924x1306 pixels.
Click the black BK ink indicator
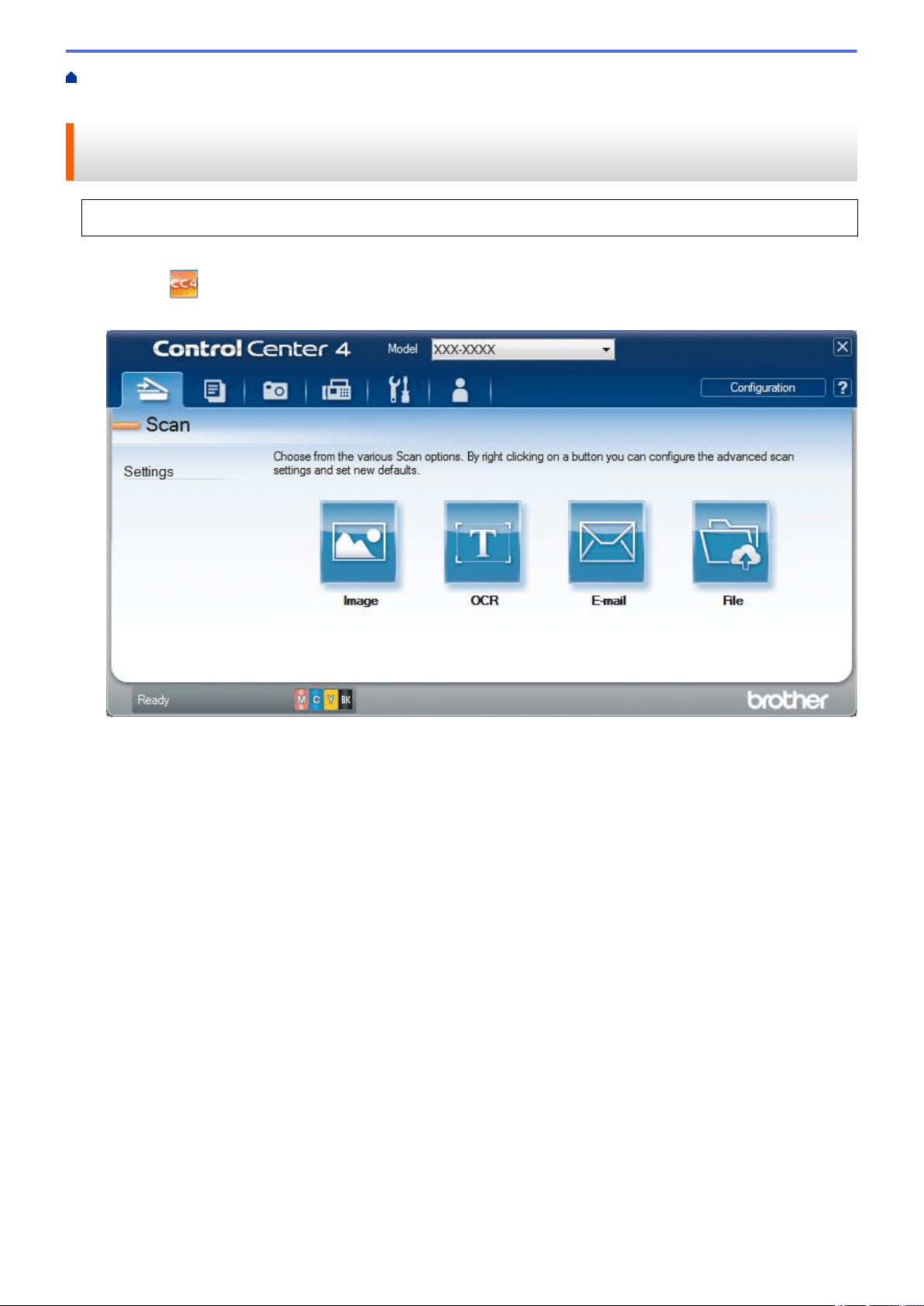tap(346, 700)
